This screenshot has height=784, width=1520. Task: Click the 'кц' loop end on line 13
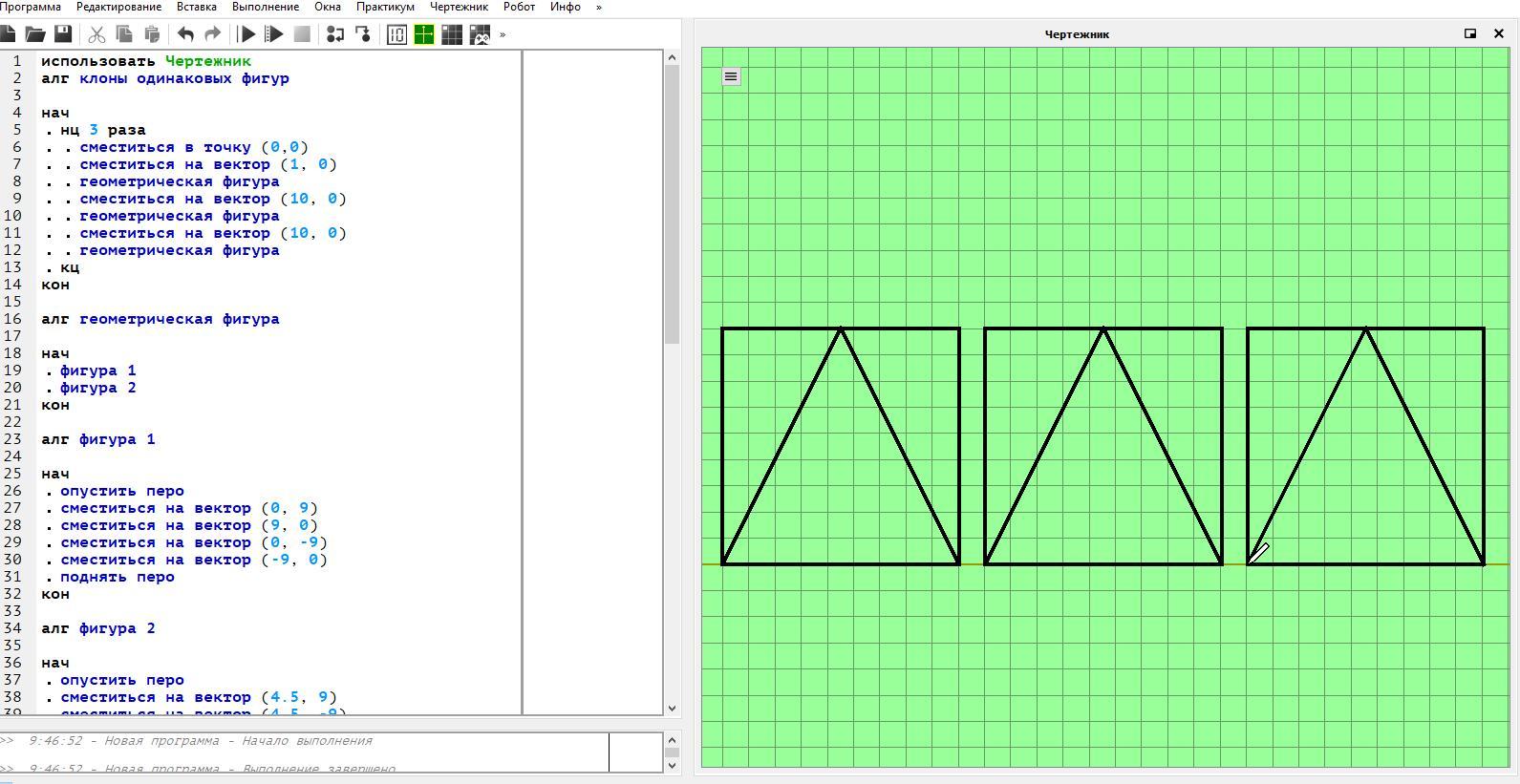(70, 267)
